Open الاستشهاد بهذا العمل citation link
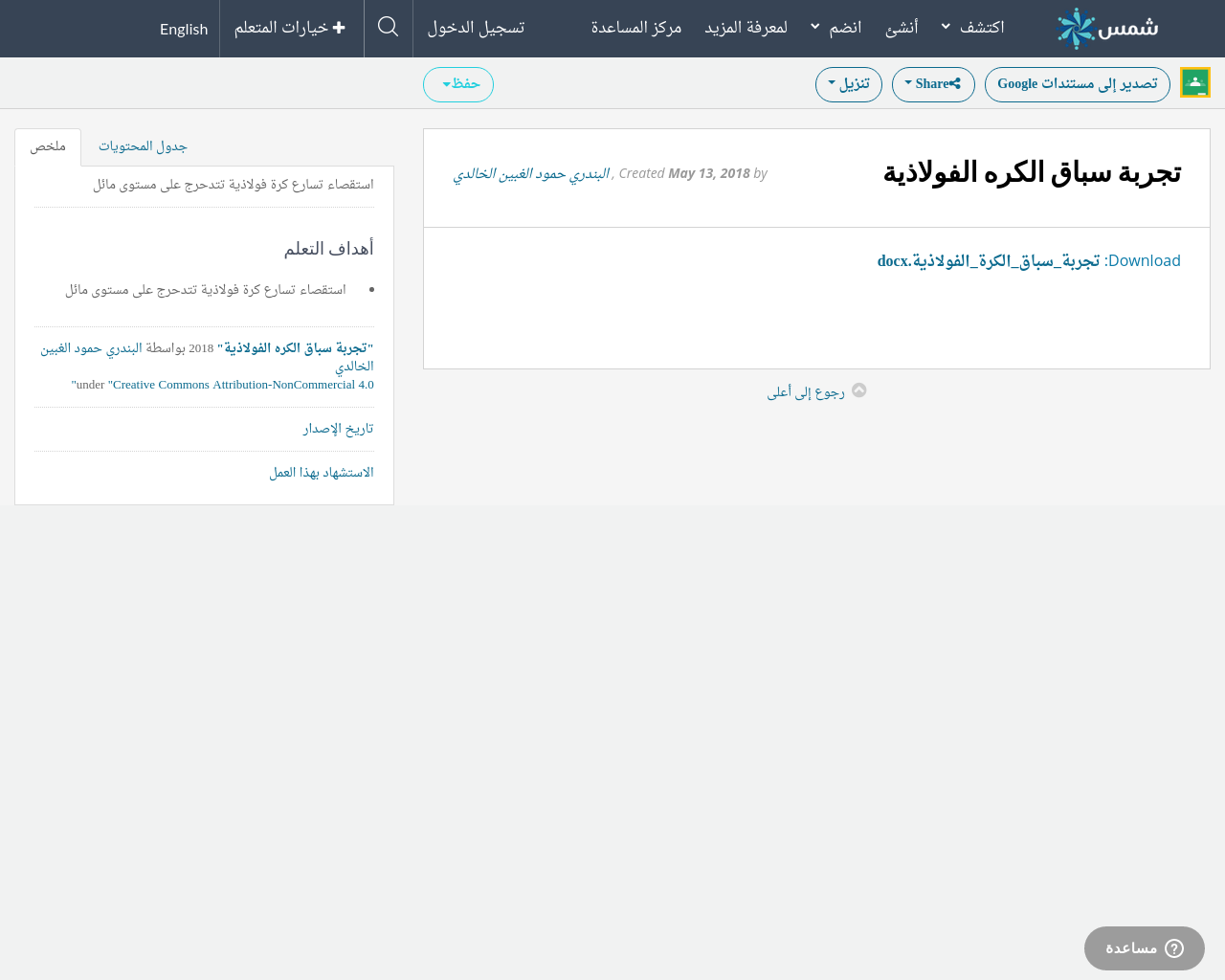The width and height of the screenshot is (1225, 980). point(322,473)
